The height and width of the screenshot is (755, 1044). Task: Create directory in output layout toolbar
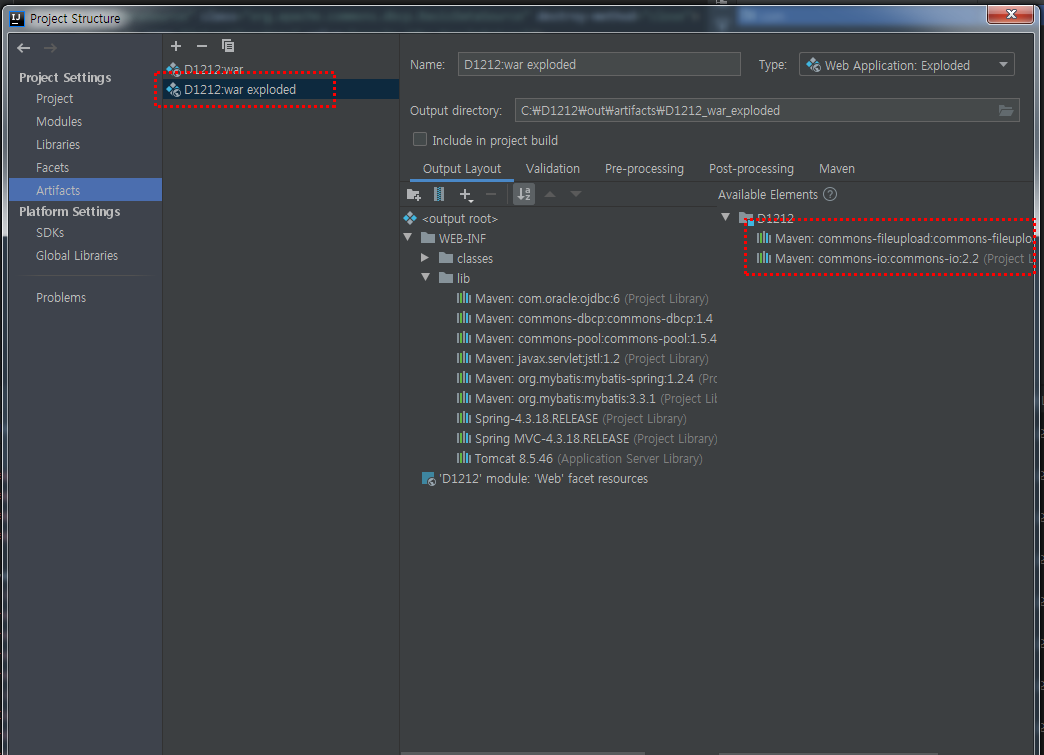tap(413, 194)
